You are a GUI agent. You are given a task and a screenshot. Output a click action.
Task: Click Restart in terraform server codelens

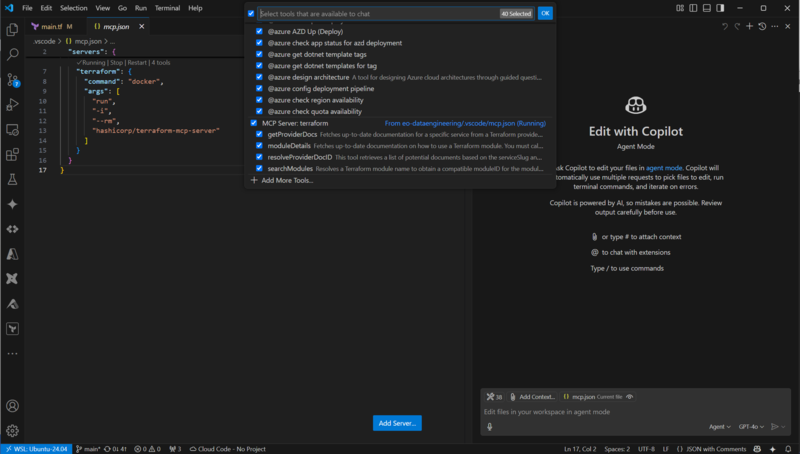137,63
